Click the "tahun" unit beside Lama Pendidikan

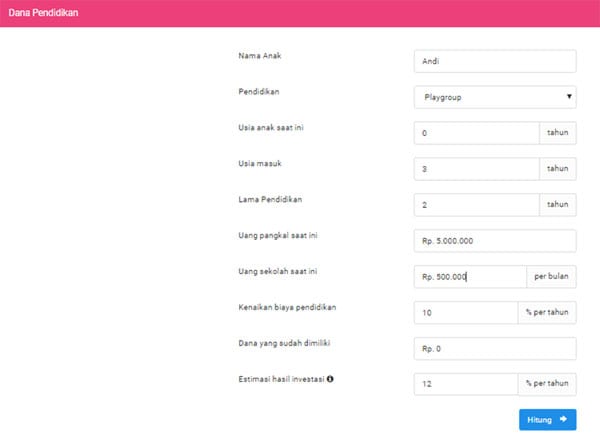[x=558, y=205]
